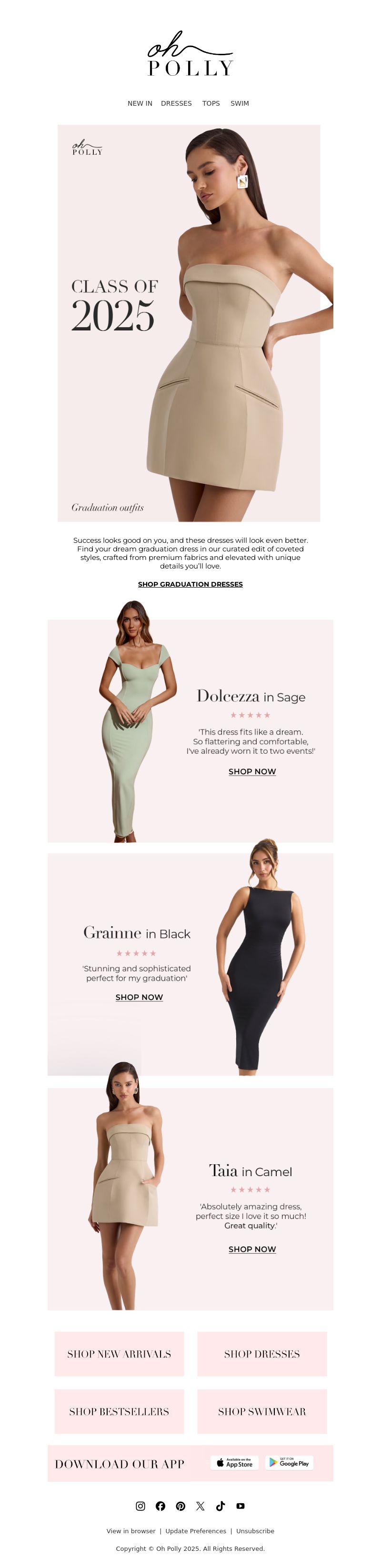This screenshot has height=1568, width=381.
Task: Open the DRESSES navigation item
Action: coord(177,103)
